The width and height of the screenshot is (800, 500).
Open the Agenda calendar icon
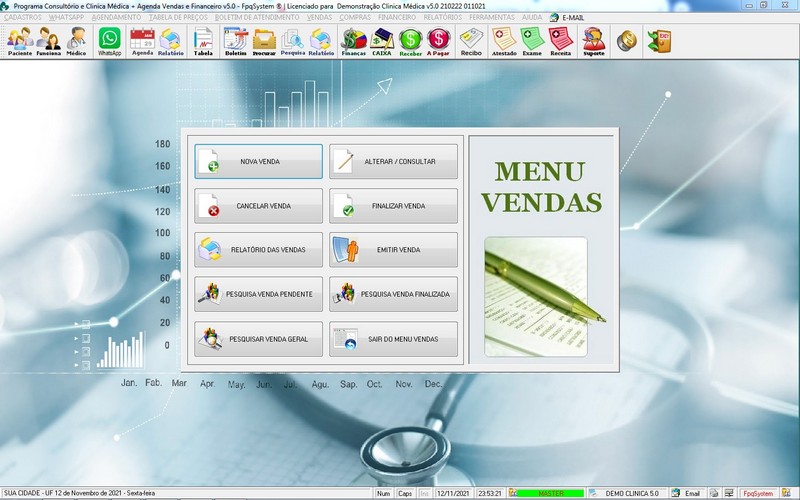point(142,41)
